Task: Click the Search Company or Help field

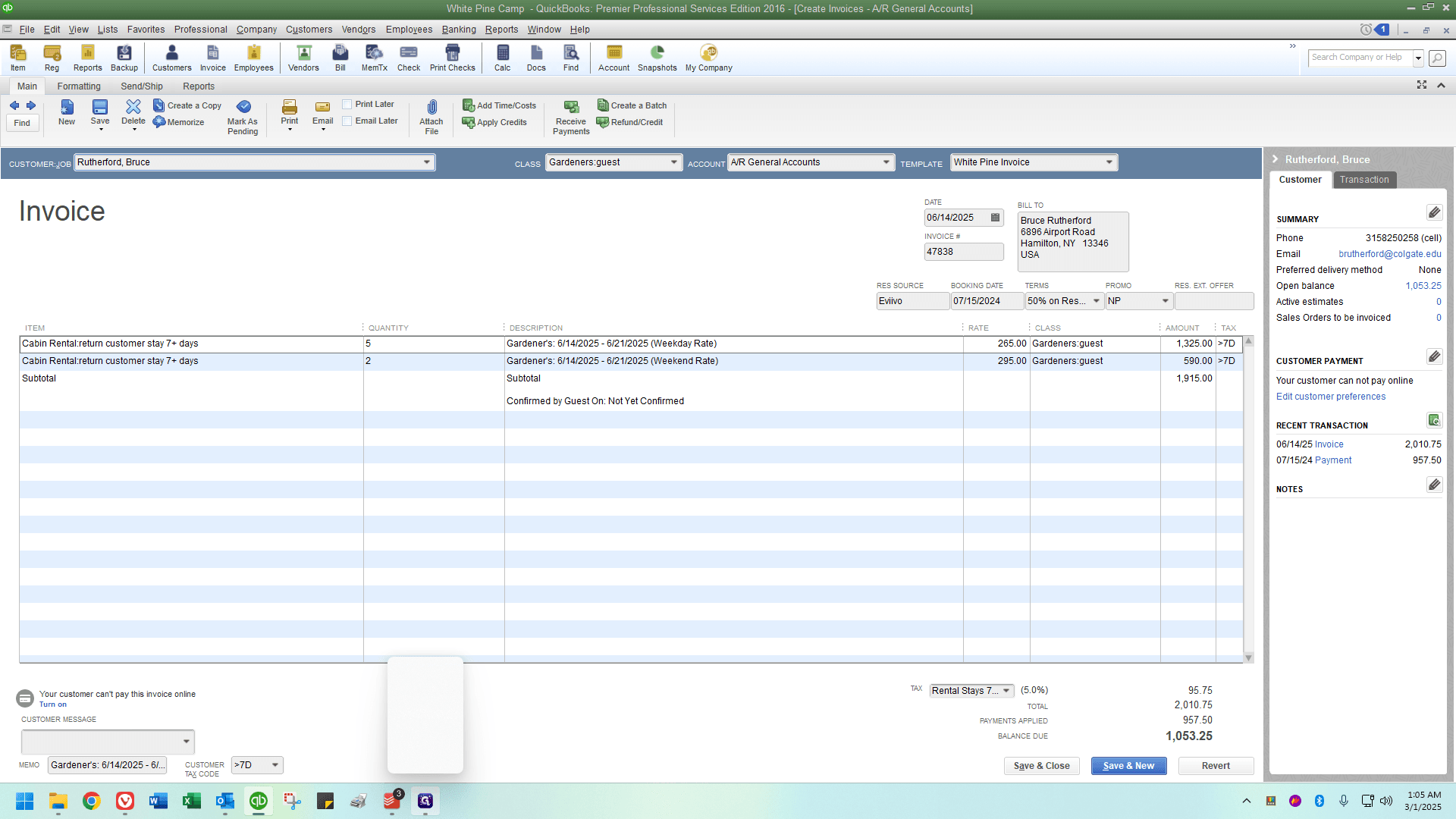Action: [x=1360, y=58]
